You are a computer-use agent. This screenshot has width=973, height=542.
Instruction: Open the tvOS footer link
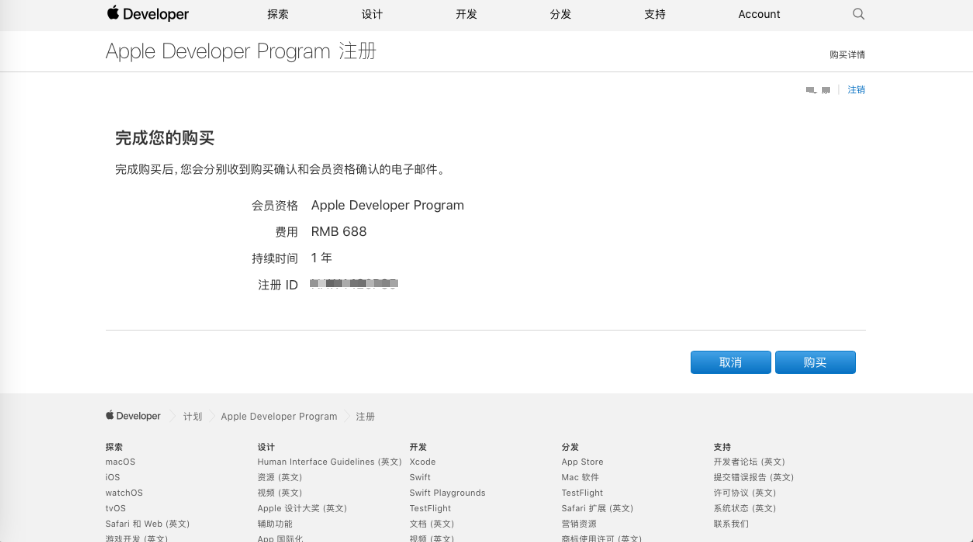pos(115,508)
